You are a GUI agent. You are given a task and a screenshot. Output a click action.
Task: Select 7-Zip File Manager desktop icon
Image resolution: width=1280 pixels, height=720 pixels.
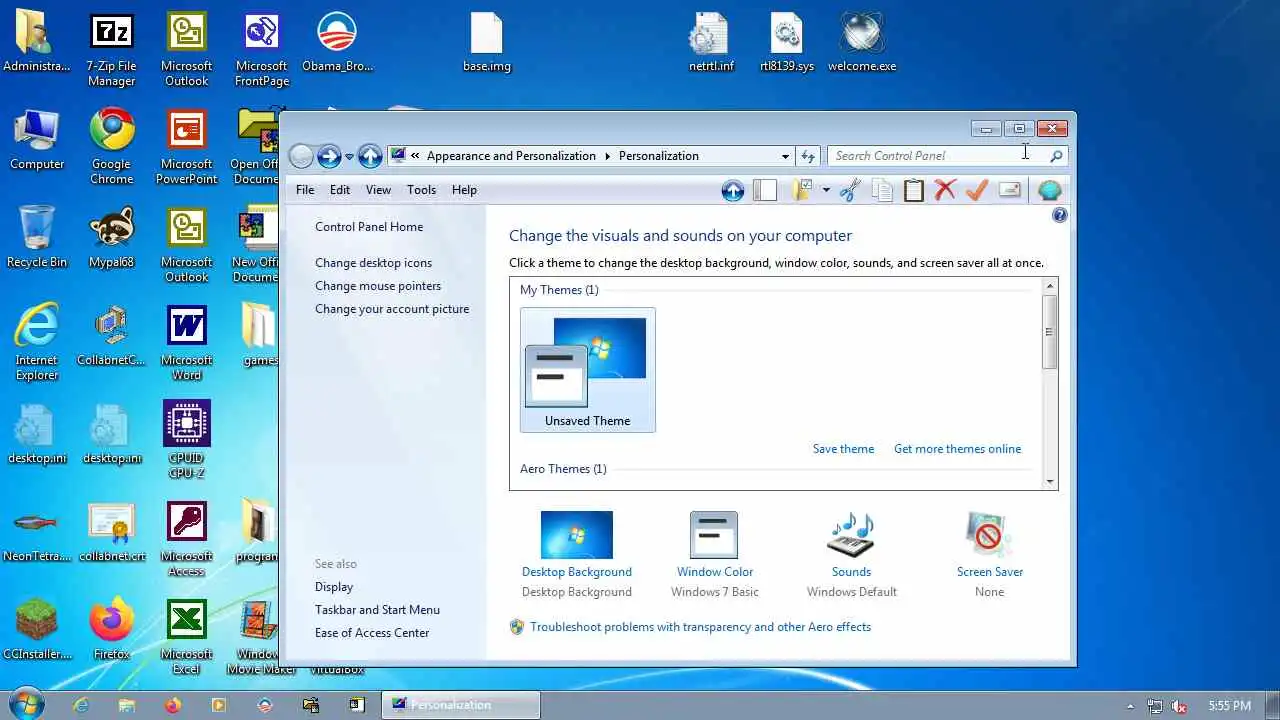(112, 48)
